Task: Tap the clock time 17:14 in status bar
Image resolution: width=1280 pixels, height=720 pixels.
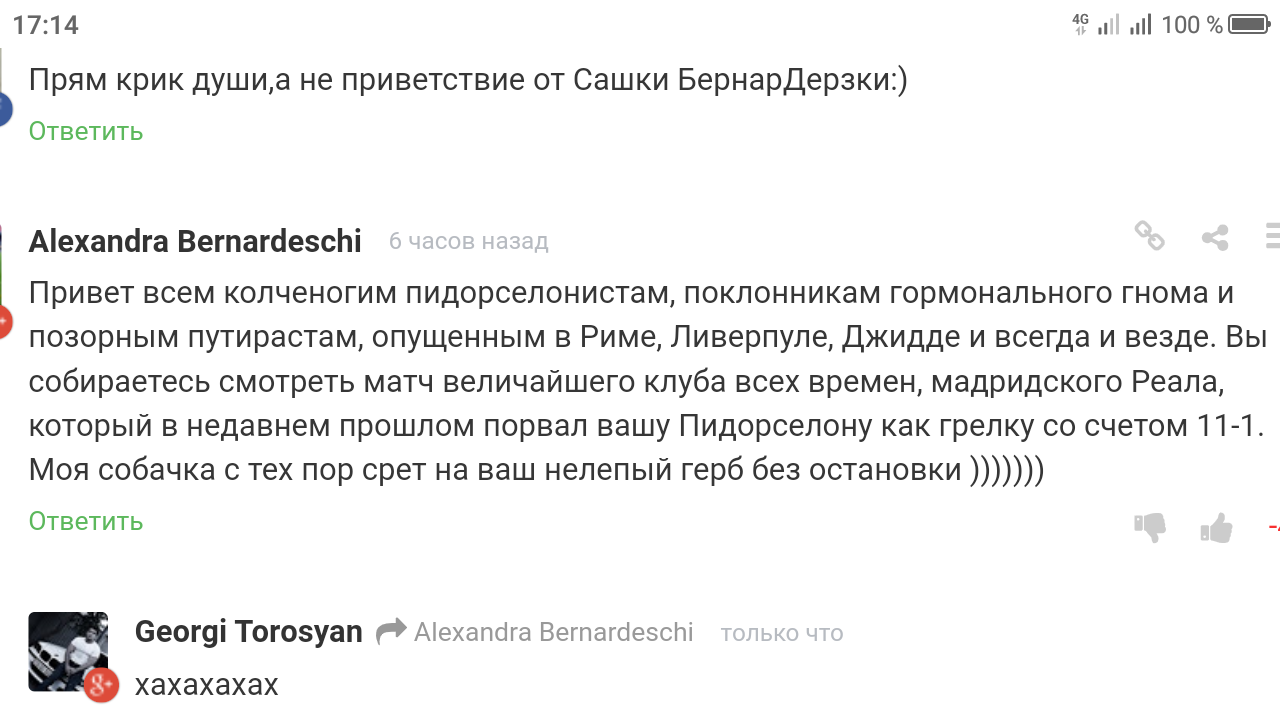Action: point(45,24)
